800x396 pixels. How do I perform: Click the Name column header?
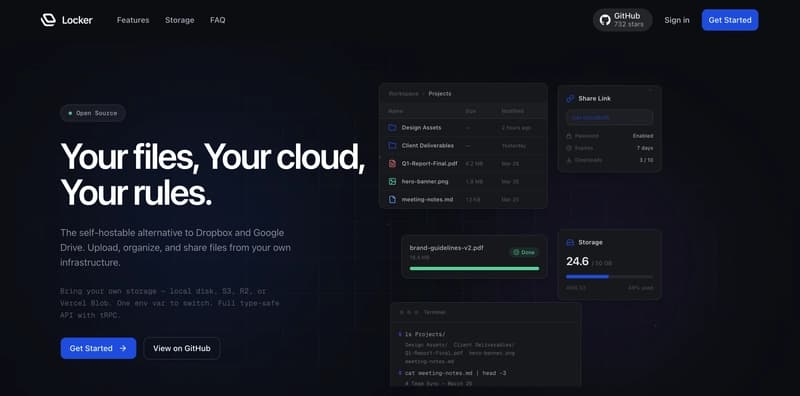pos(395,111)
